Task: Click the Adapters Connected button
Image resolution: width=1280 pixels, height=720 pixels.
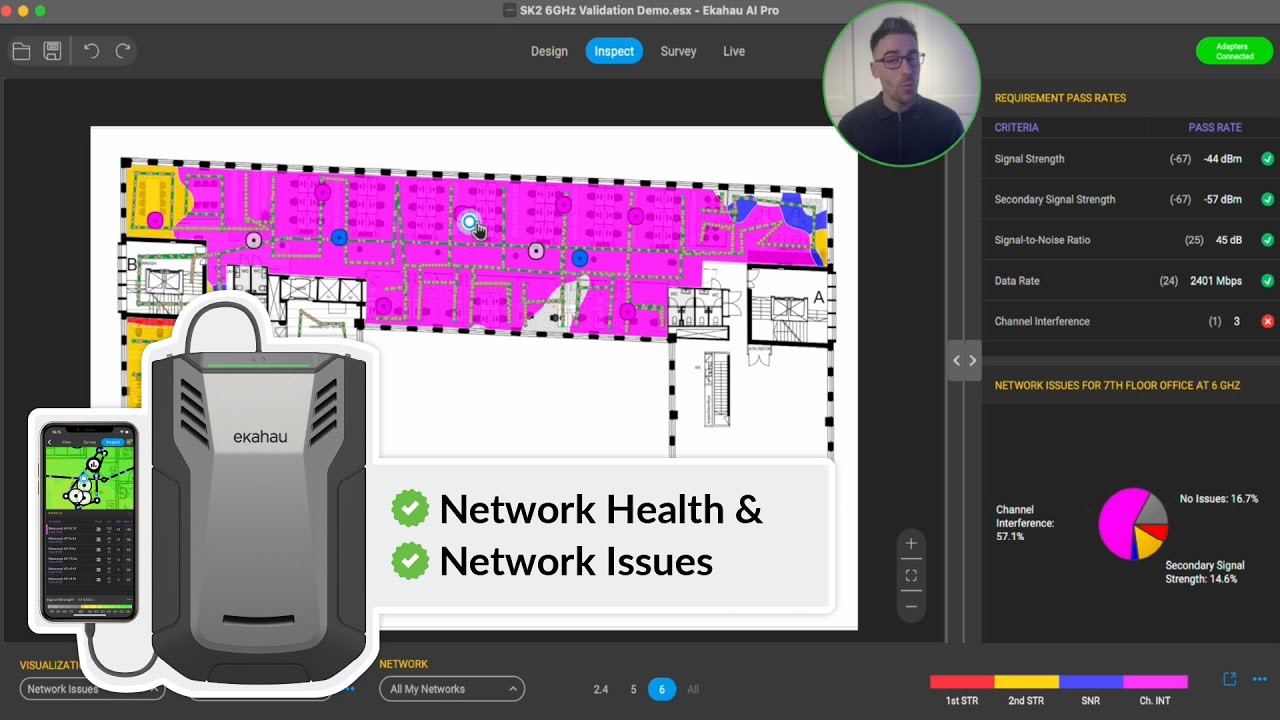Action: [1234, 51]
